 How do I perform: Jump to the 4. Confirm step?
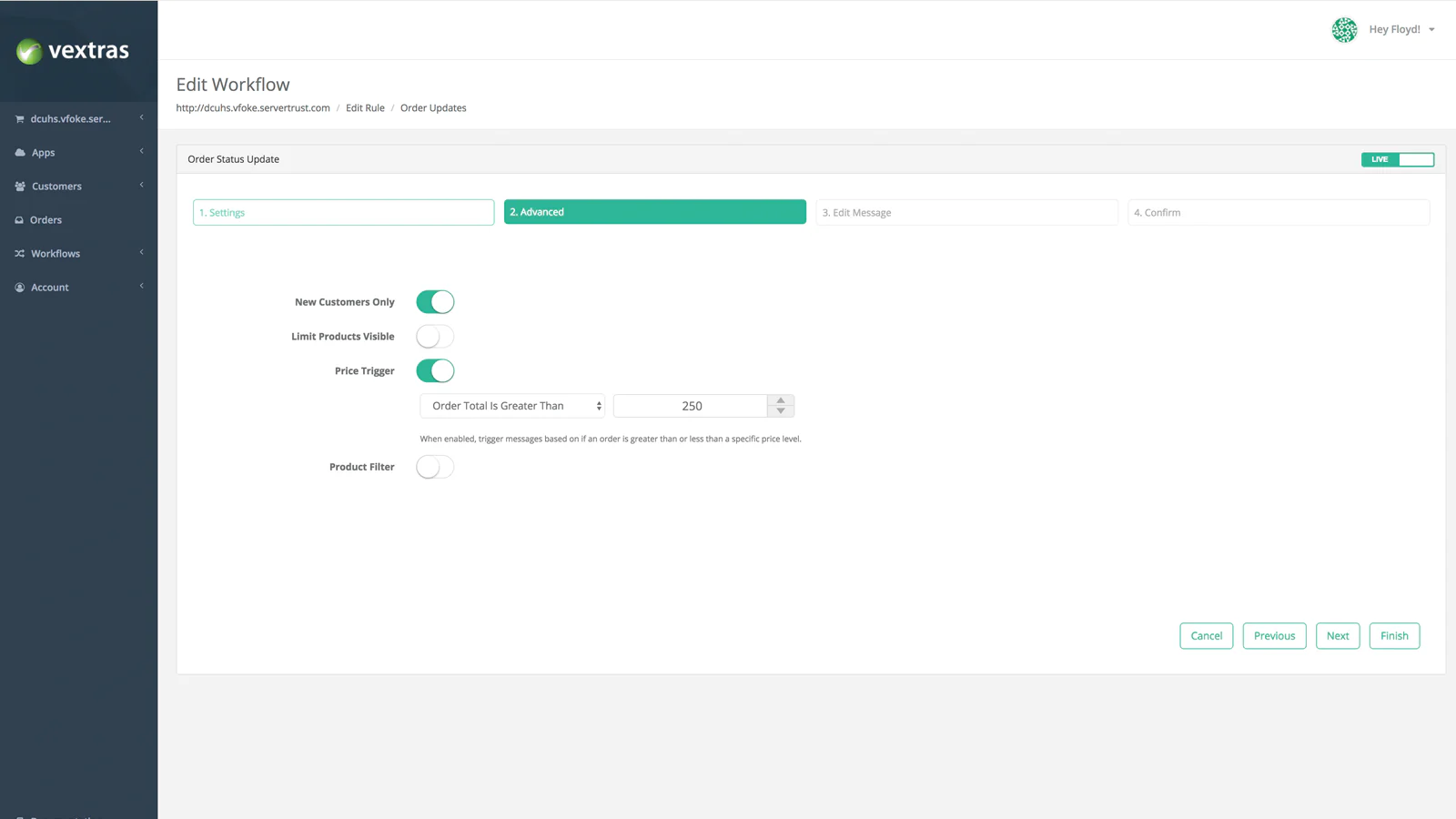point(1279,213)
